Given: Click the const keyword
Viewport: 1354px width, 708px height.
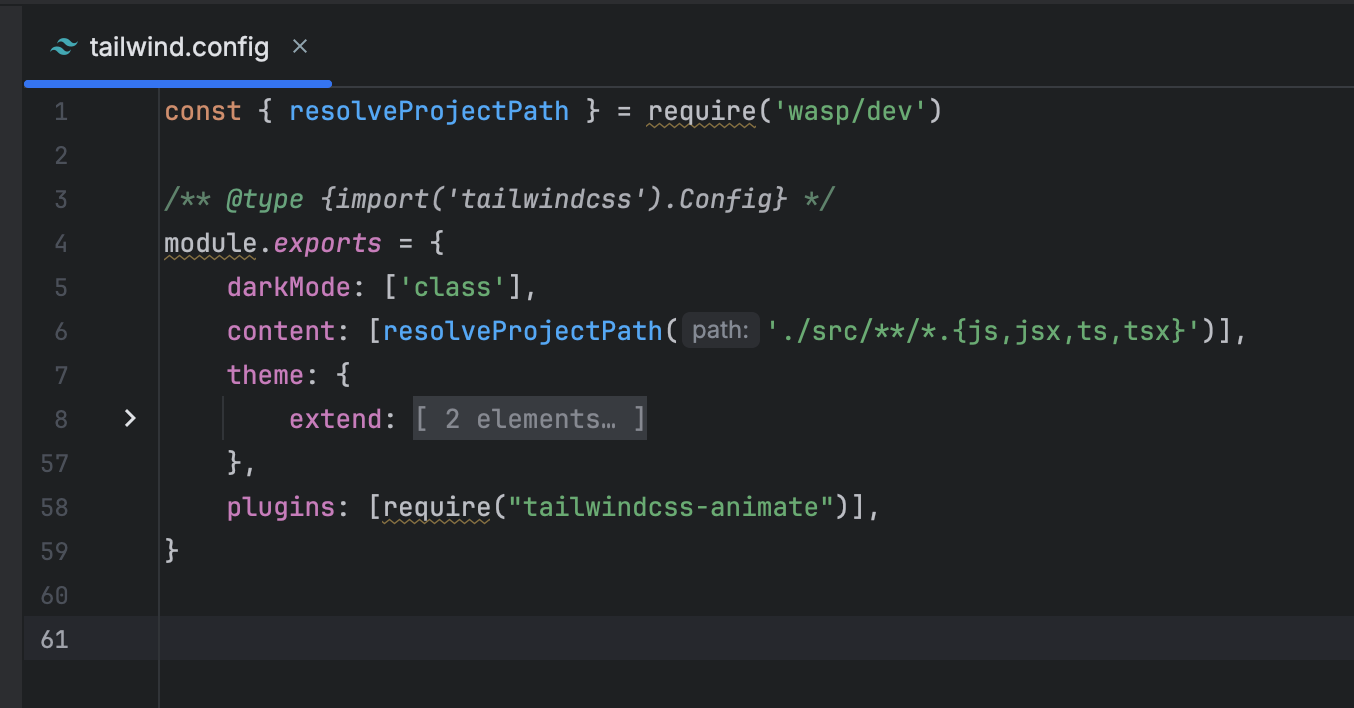Looking at the screenshot, I should tap(203, 111).
